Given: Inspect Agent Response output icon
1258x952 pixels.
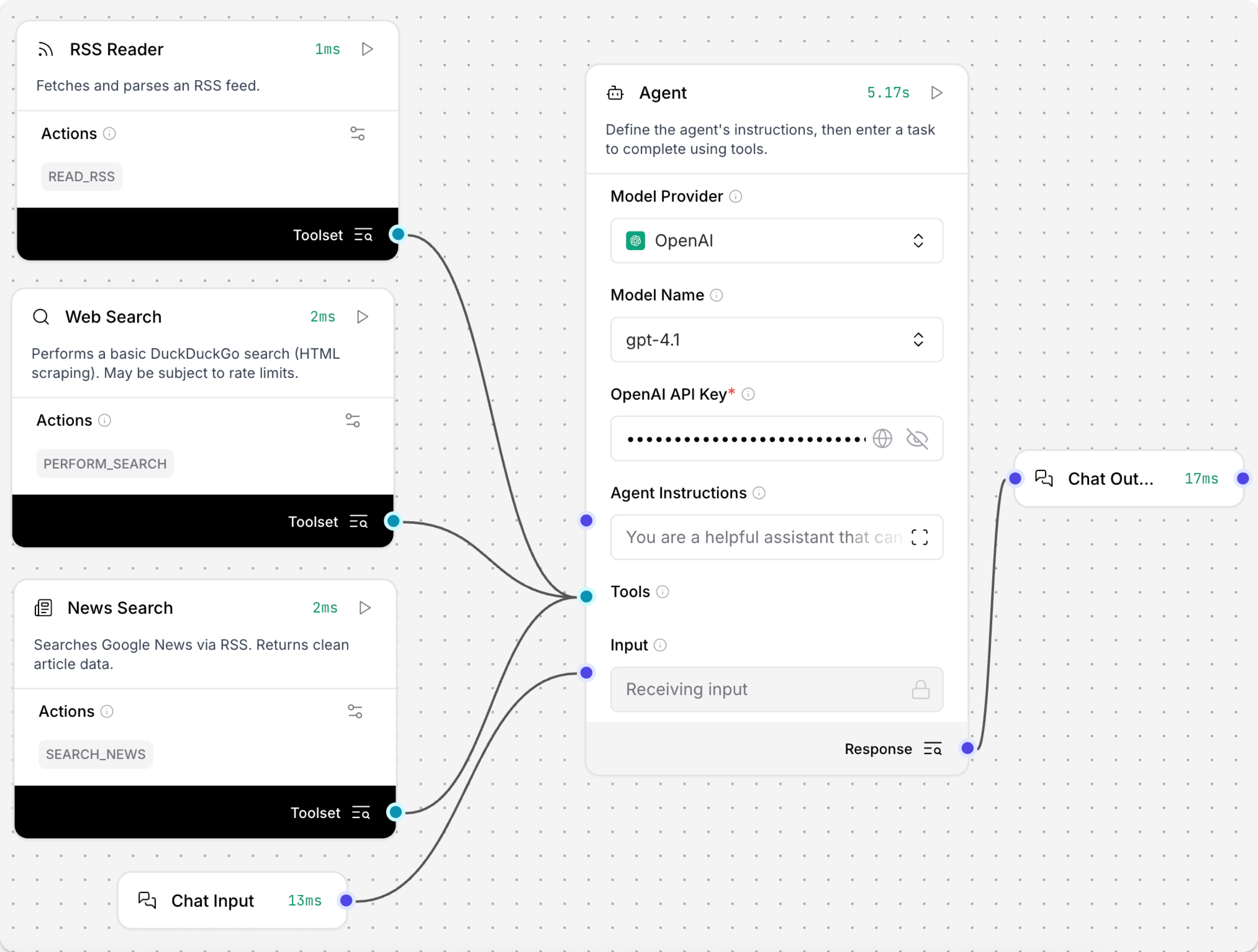Looking at the screenshot, I should coord(933,749).
